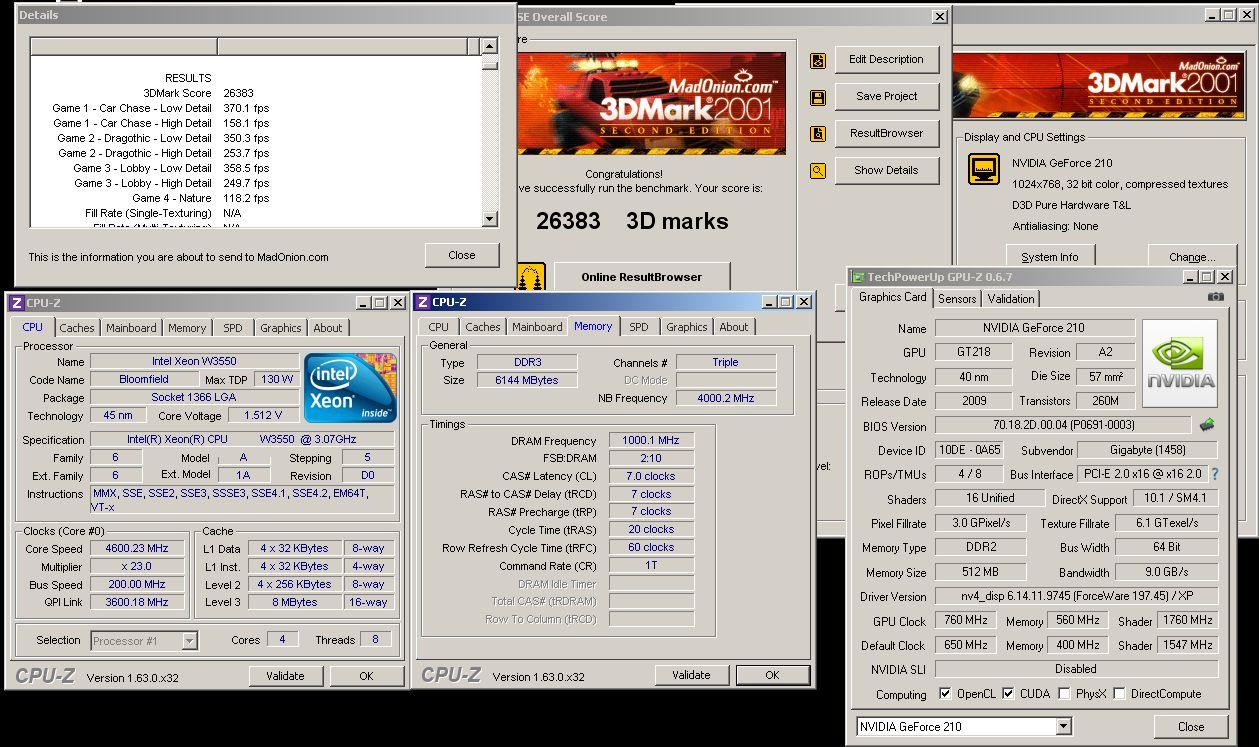Switch to the GPU-Z Sensors tab
Viewport: 1259px width, 747px height.
(x=957, y=299)
